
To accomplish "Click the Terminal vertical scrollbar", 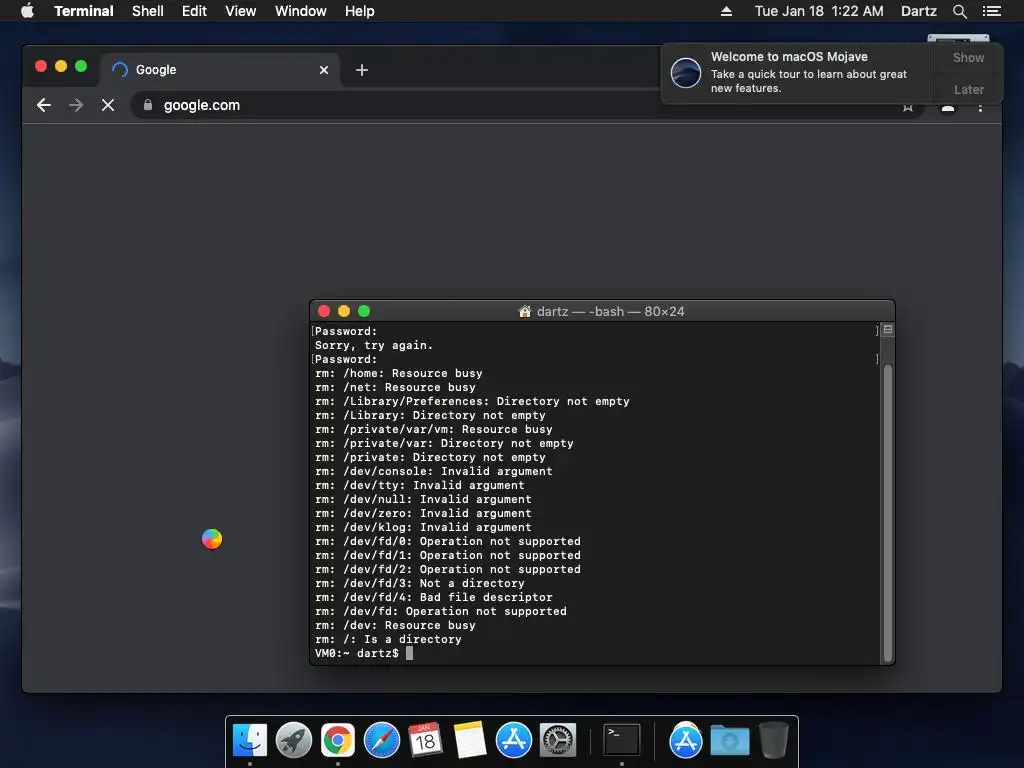I will (x=888, y=513).
